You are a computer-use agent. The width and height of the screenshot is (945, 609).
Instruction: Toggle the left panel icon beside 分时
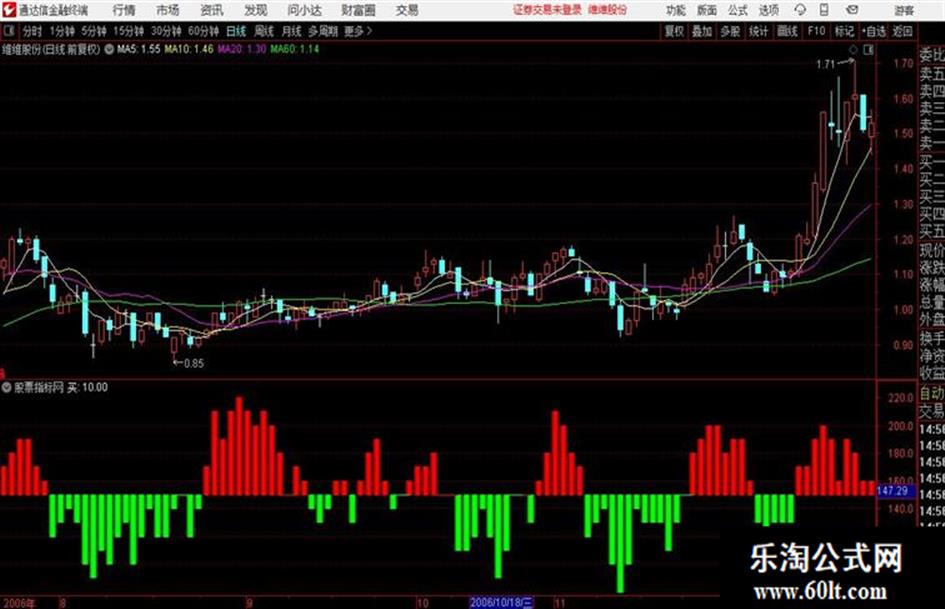click(x=8, y=31)
